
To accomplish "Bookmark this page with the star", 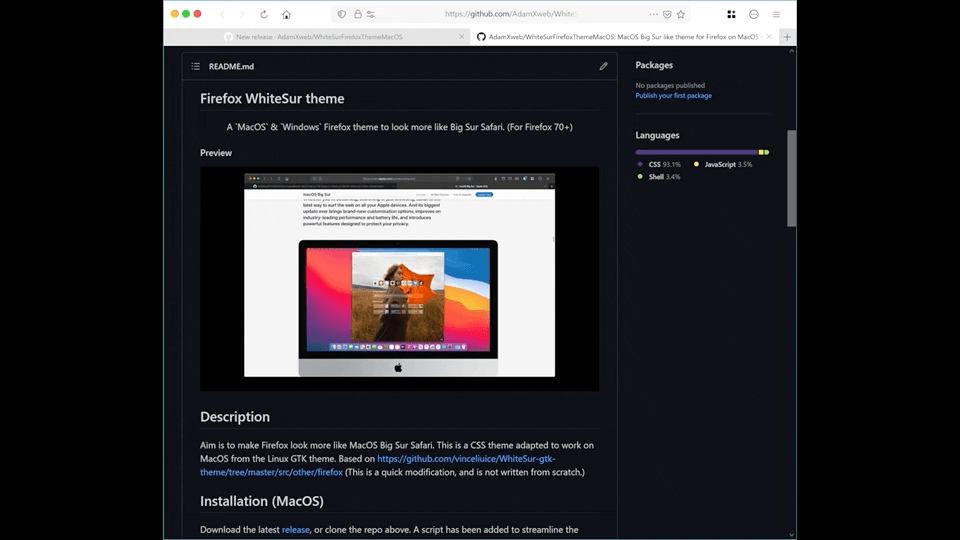I will pyautogui.click(x=681, y=14).
